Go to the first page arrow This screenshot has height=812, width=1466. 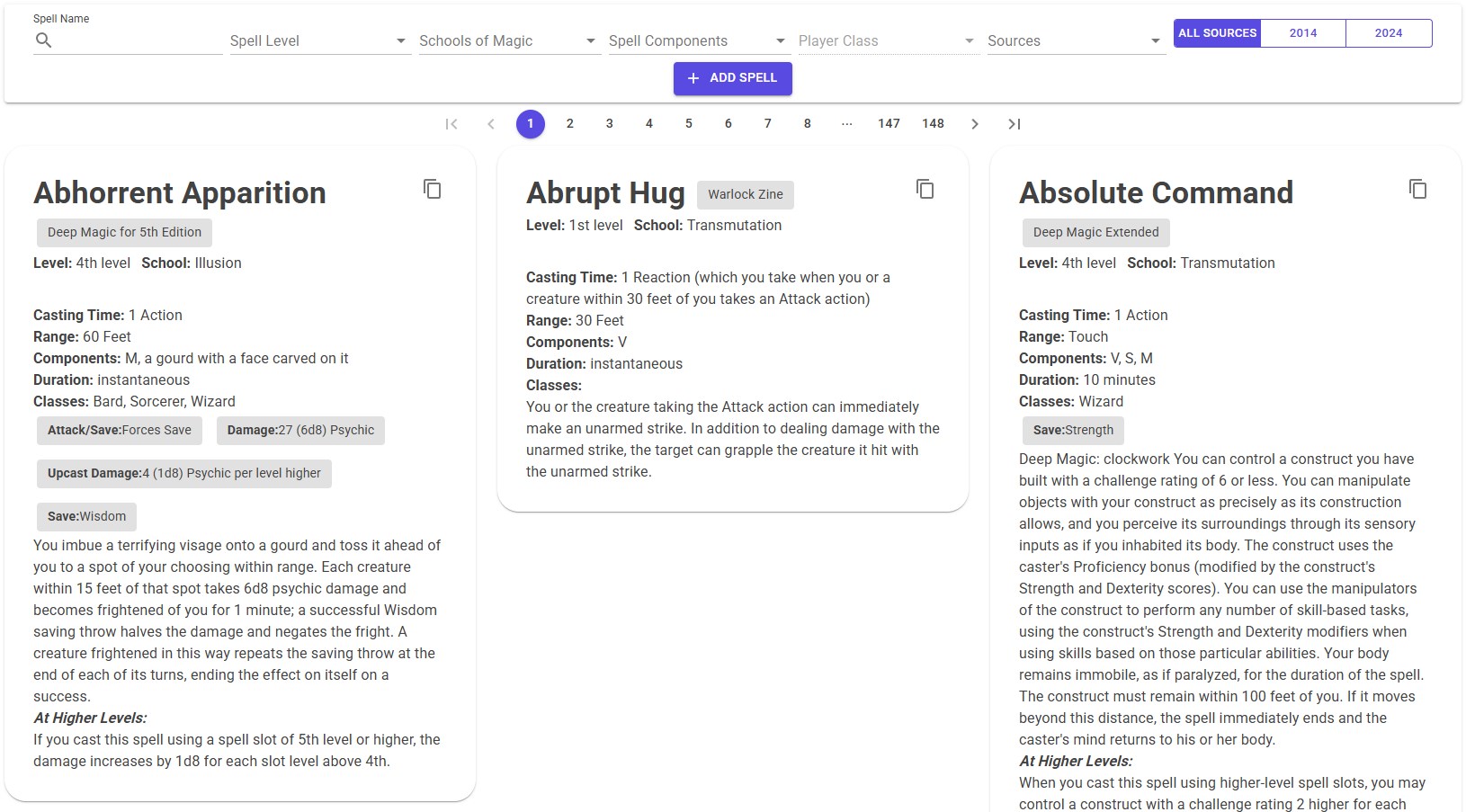pyautogui.click(x=451, y=124)
